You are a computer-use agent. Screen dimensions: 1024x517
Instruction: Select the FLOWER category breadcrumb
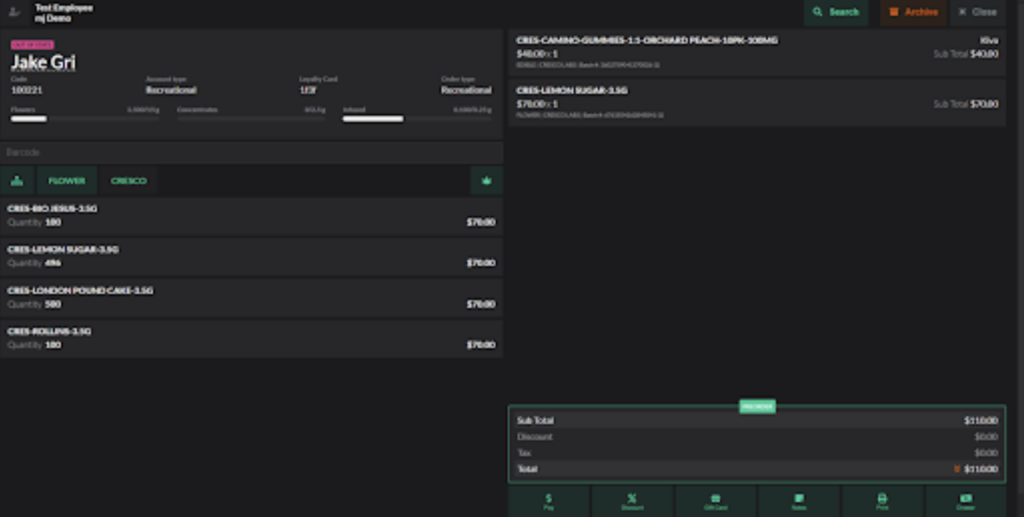[67, 181]
